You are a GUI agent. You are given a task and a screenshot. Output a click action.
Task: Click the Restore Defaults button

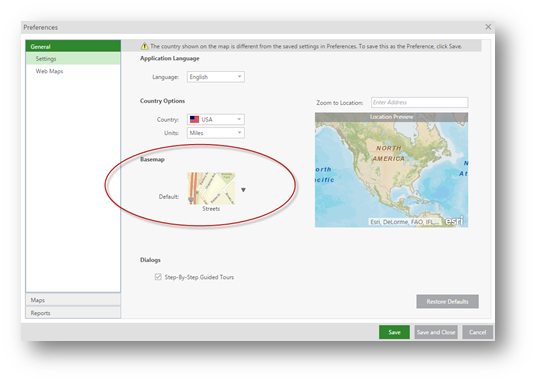[447, 301]
